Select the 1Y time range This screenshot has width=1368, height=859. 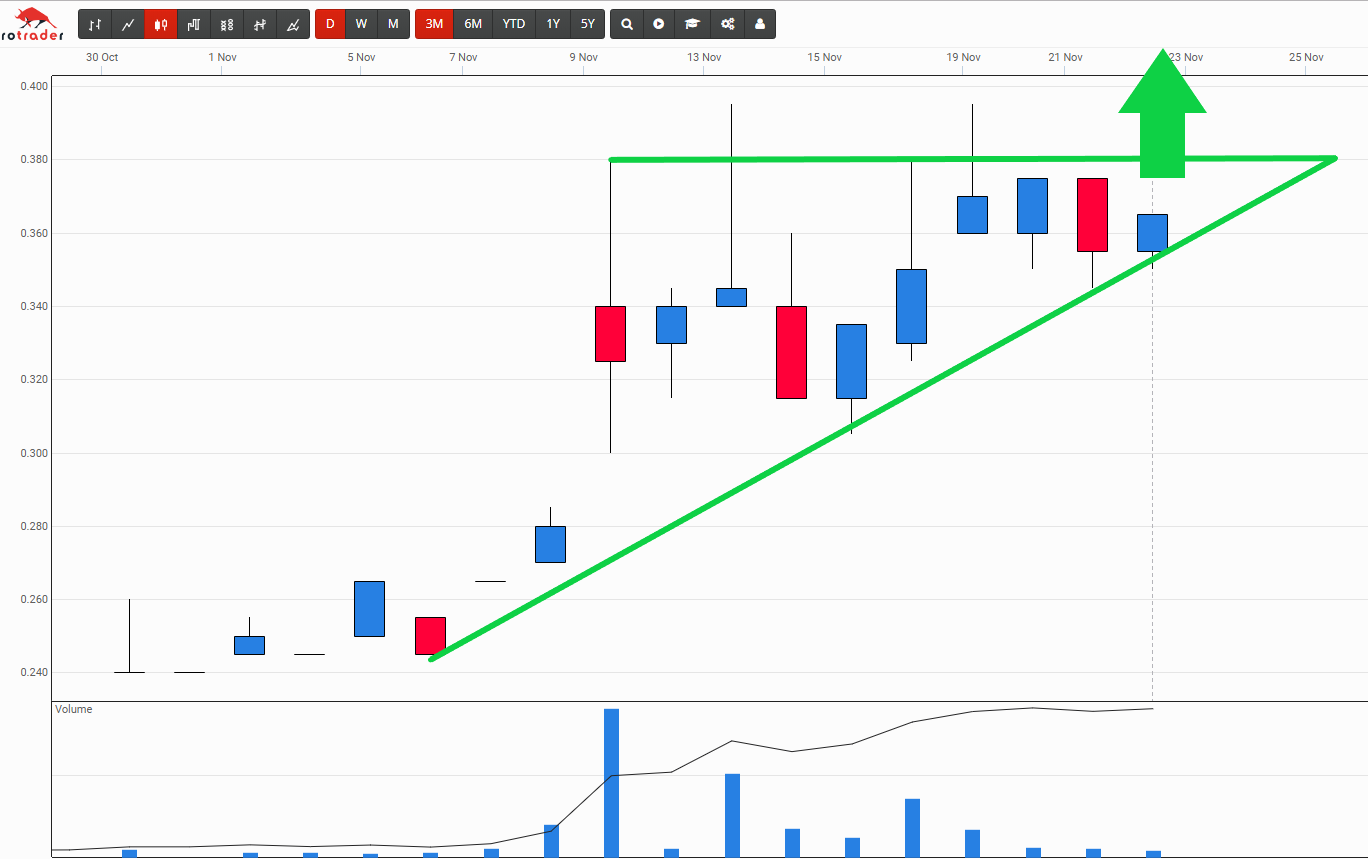pos(553,24)
